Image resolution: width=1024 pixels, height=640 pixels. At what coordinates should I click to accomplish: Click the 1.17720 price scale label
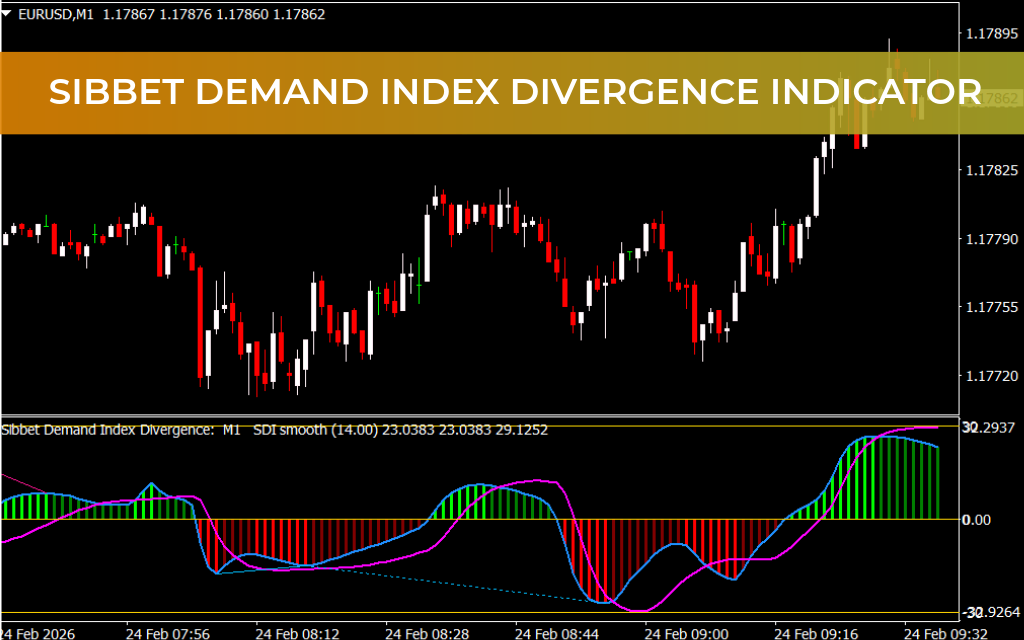coord(993,377)
